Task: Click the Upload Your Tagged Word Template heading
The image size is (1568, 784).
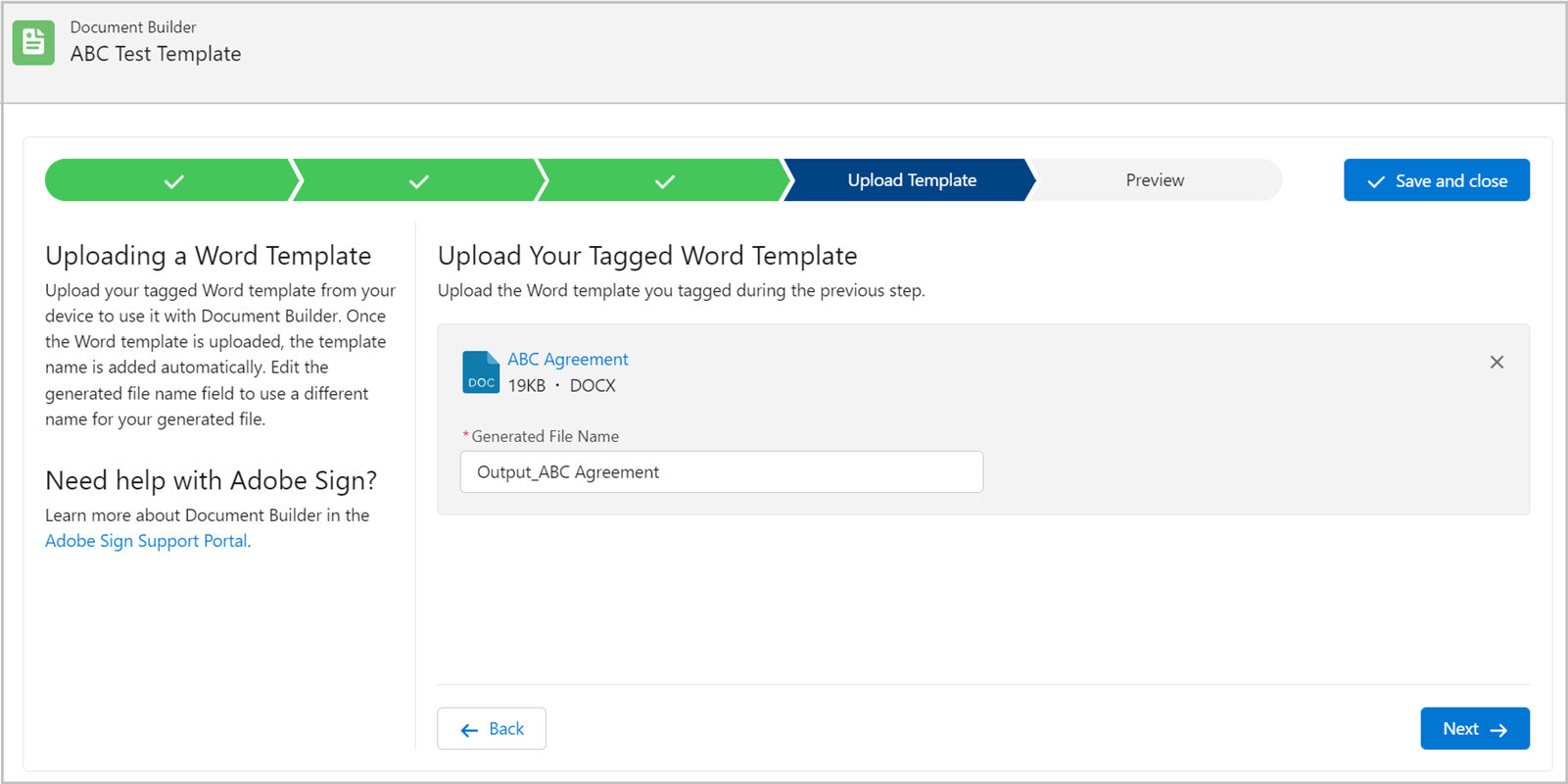Action: point(647,256)
